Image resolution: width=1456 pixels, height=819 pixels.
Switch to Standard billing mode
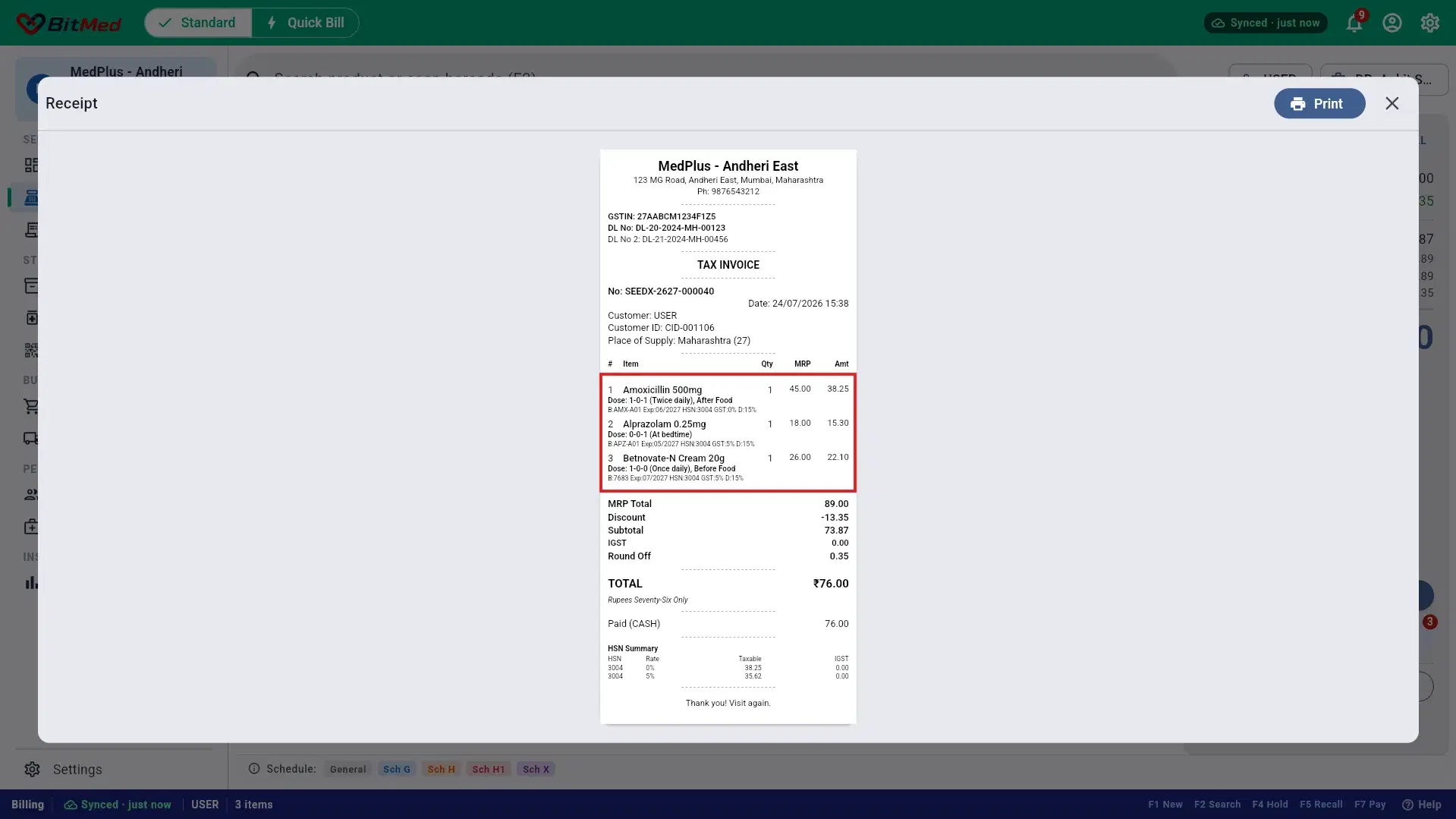198,23
